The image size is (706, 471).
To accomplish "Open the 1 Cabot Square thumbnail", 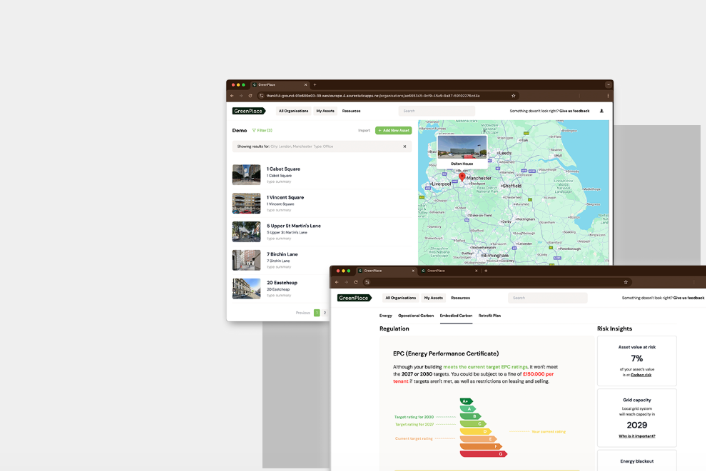I will click(246, 175).
